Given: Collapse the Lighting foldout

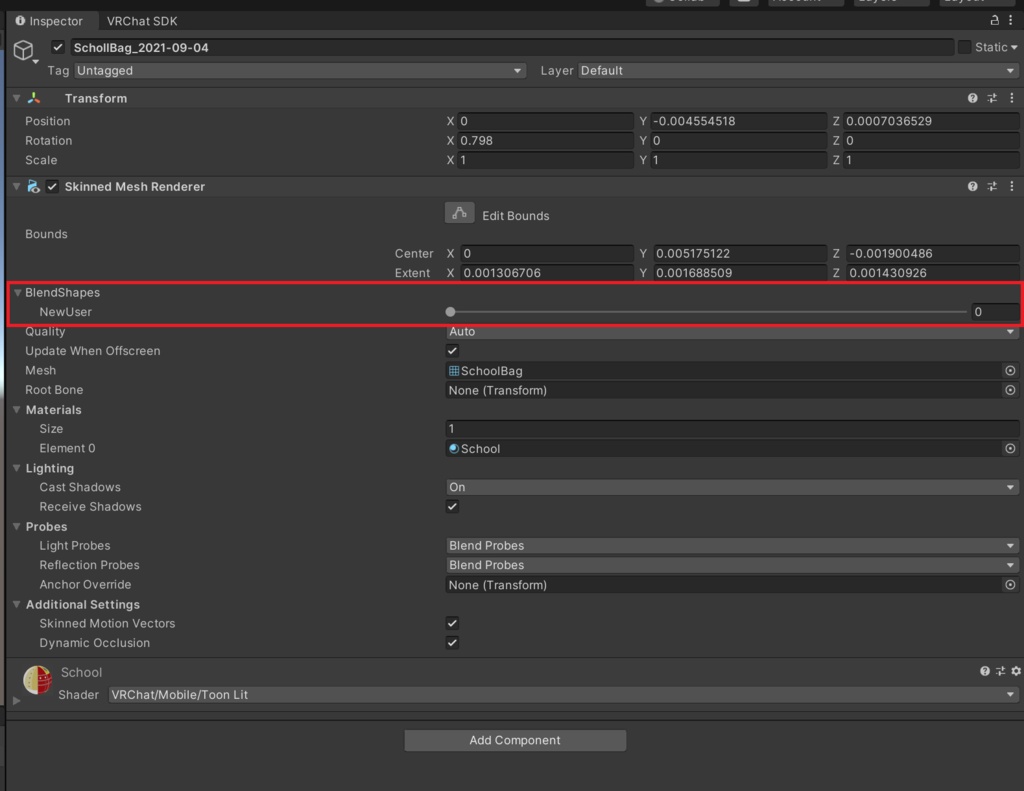Looking at the screenshot, I should 16,468.
